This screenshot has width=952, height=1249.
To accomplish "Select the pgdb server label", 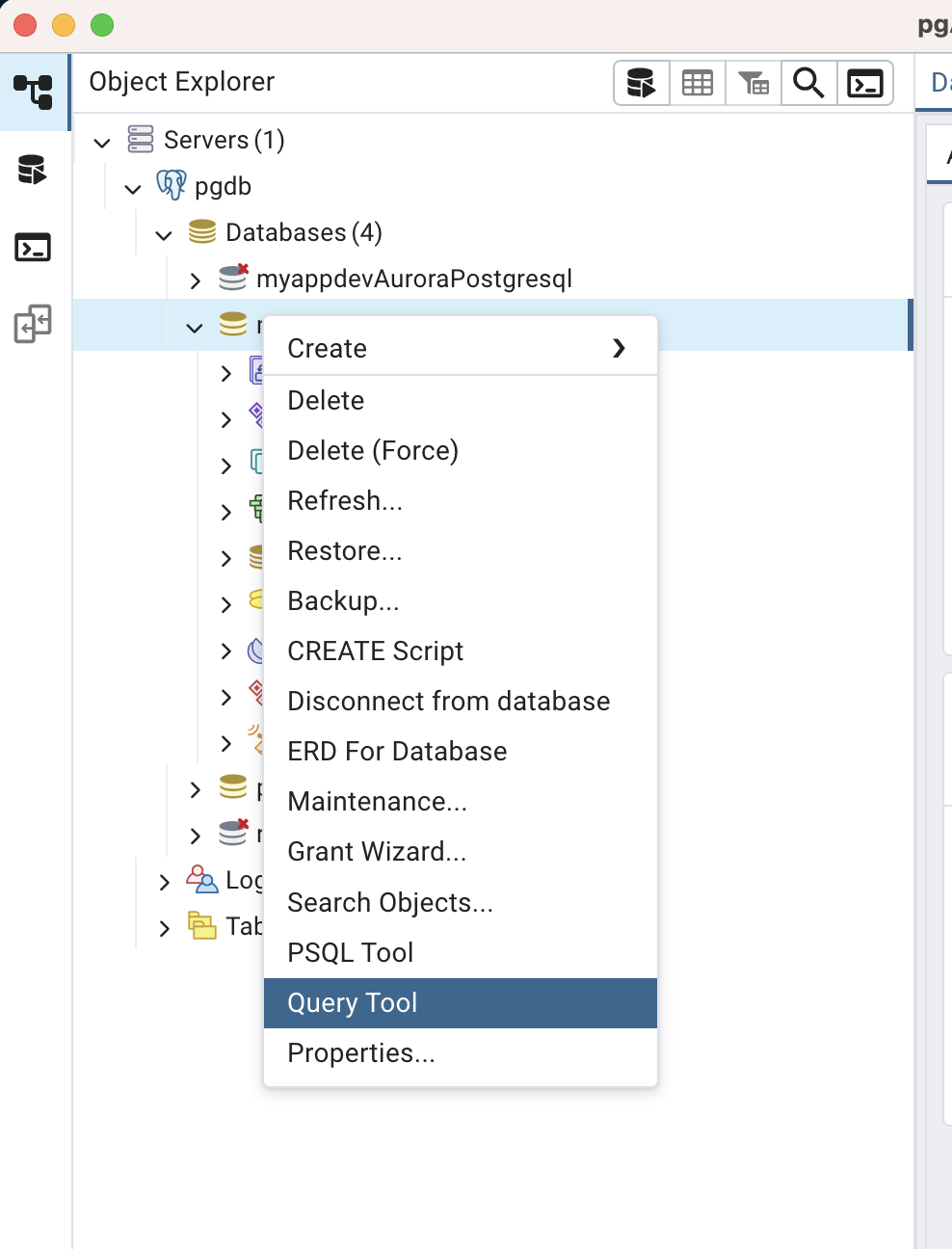I will [223, 186].
